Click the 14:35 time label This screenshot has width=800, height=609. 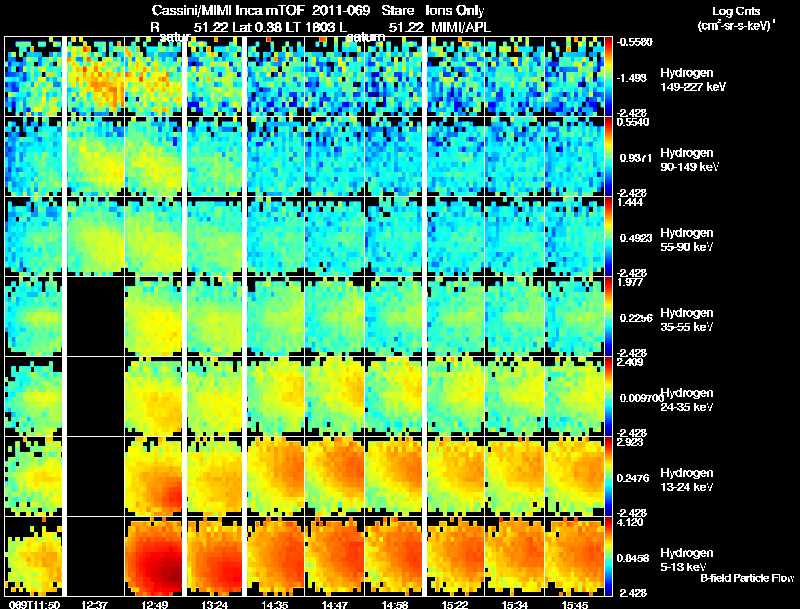[276, 605]
